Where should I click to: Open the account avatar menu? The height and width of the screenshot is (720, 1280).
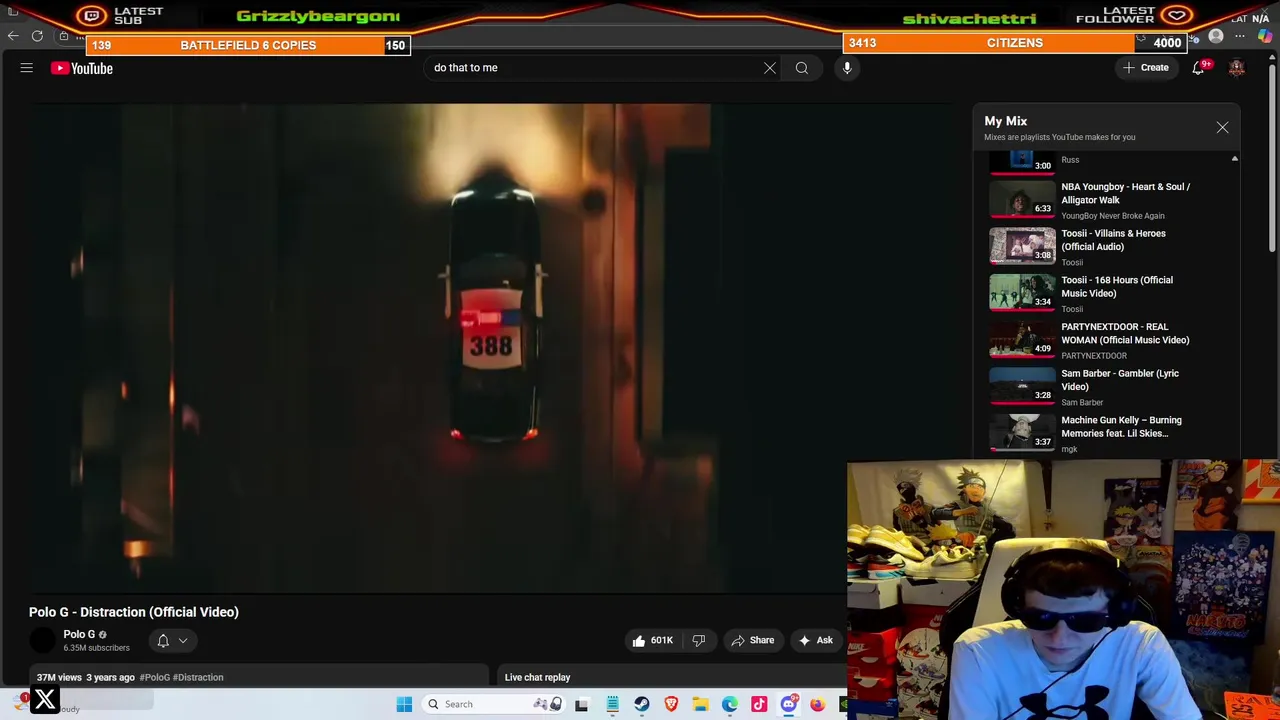pyautogui.click(x=1237, y=68)
